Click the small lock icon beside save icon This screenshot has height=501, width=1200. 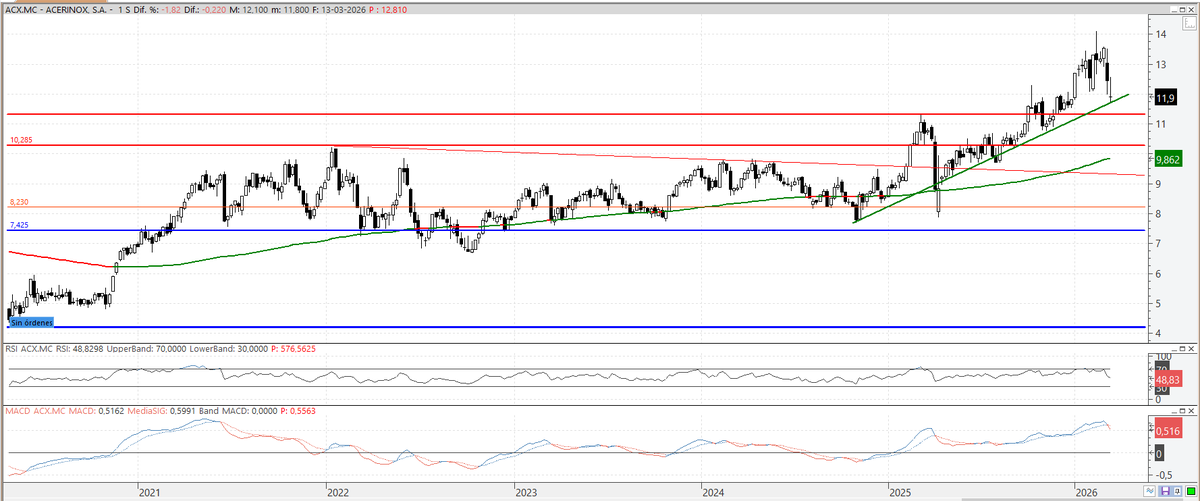(1178, 491)
